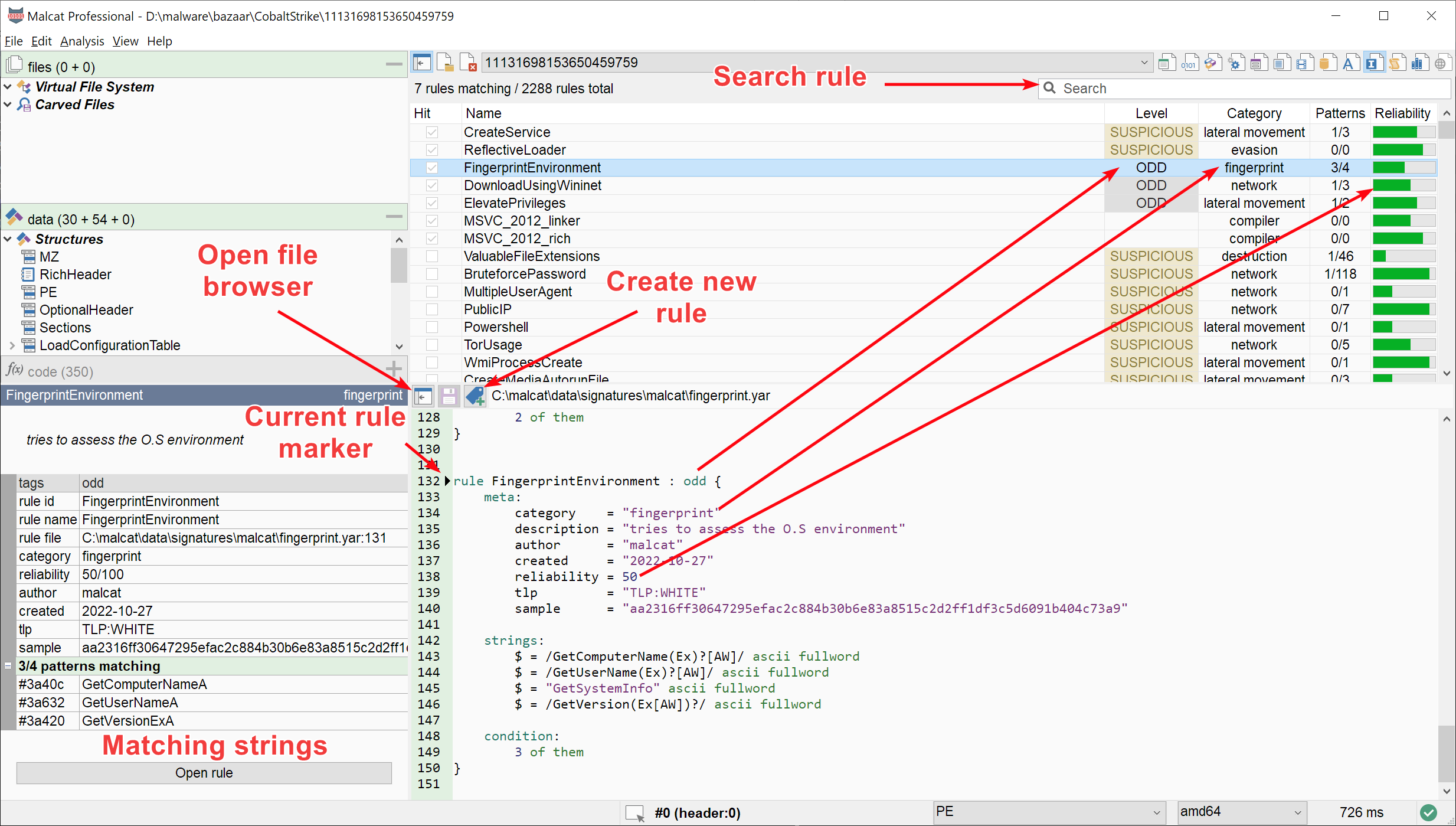Collapse the Virtual File System tree node
The image size is (1456, 826).
coord(8,87)
